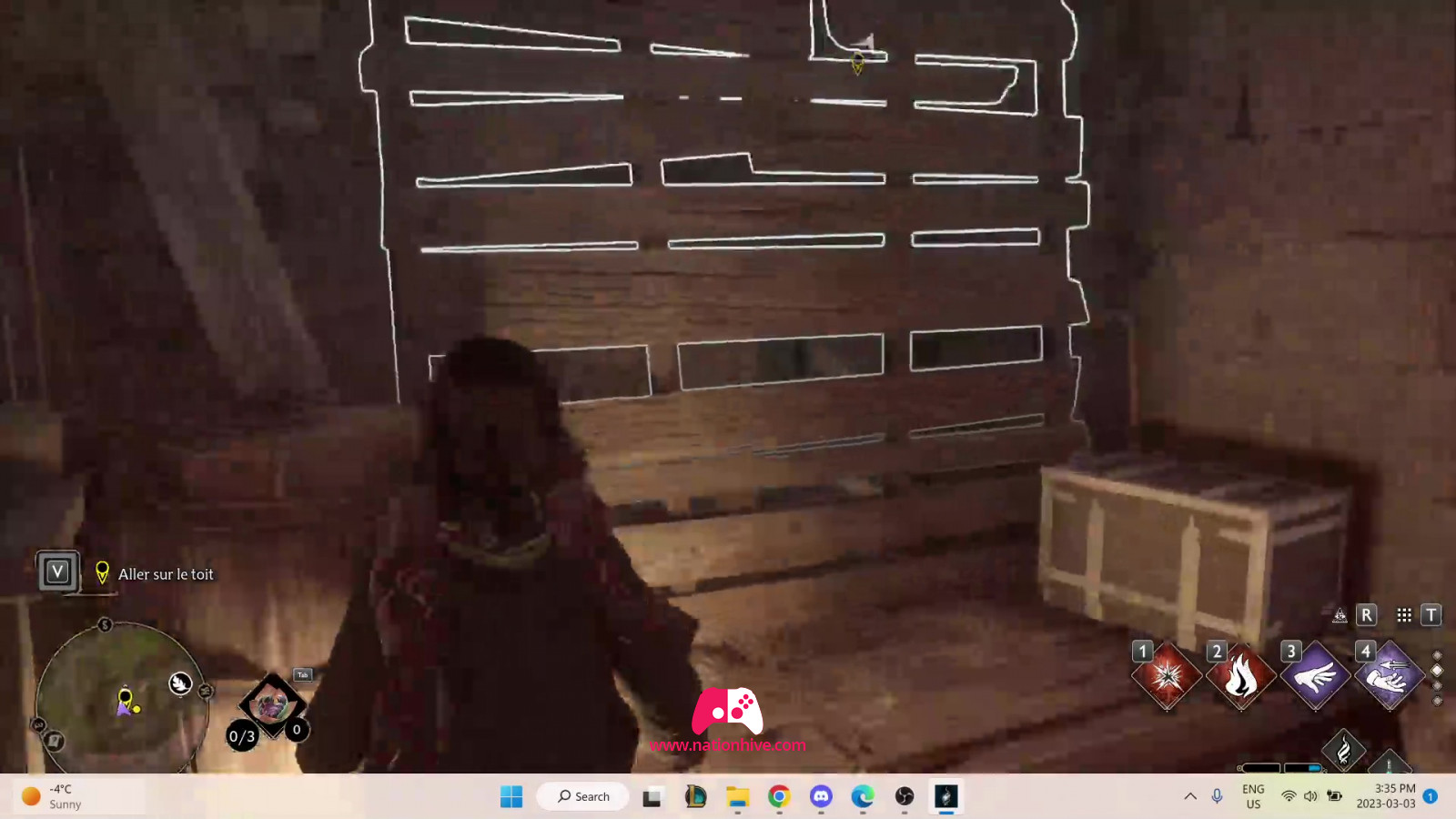The width and height of the screenshot is (1456, 819).
Task: Click the 0/3 counter badge
Action: (242, 736)
